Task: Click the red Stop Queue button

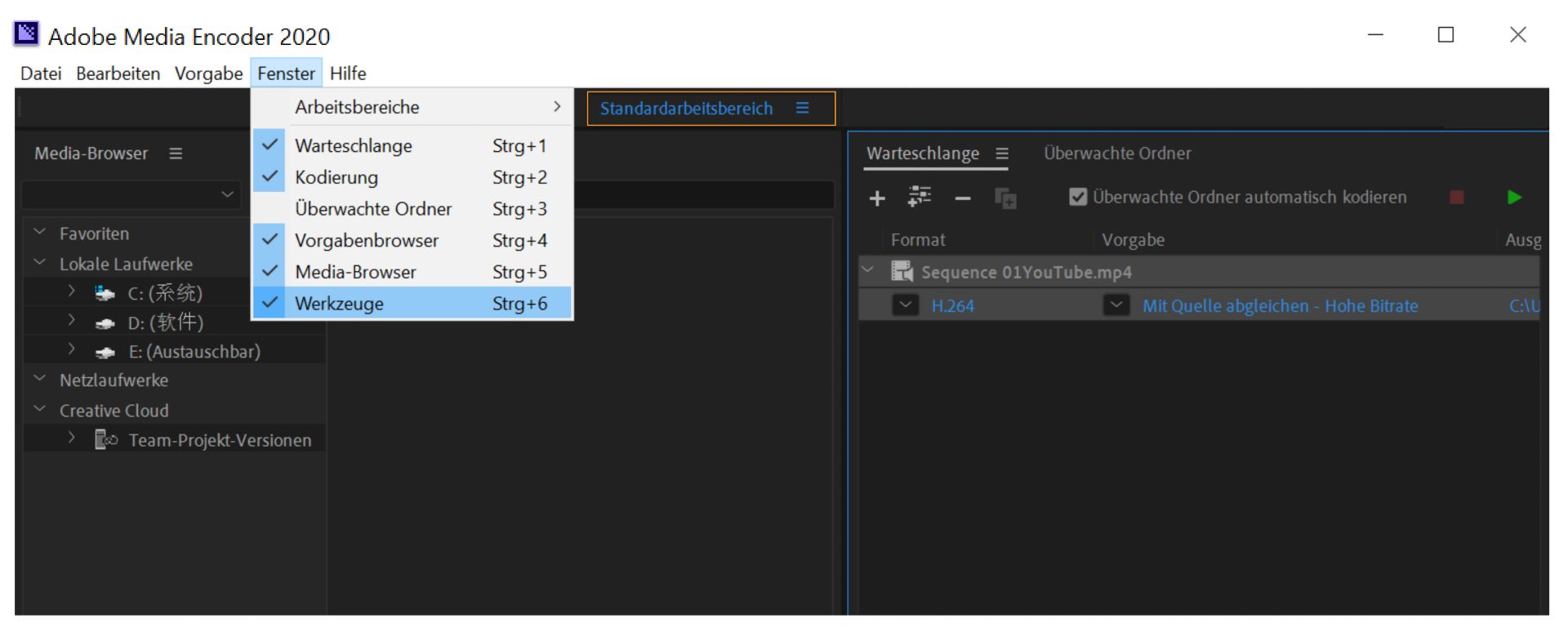Action: pyautogui.click(x=1456, y=198)
